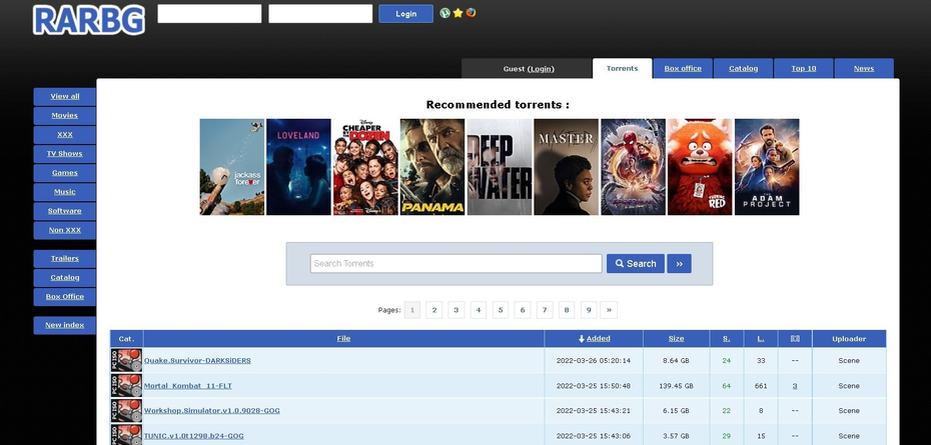The height and width of the screenshot is (445, 931).
Task: Click the » next pages button
Action: click(609, 310)
